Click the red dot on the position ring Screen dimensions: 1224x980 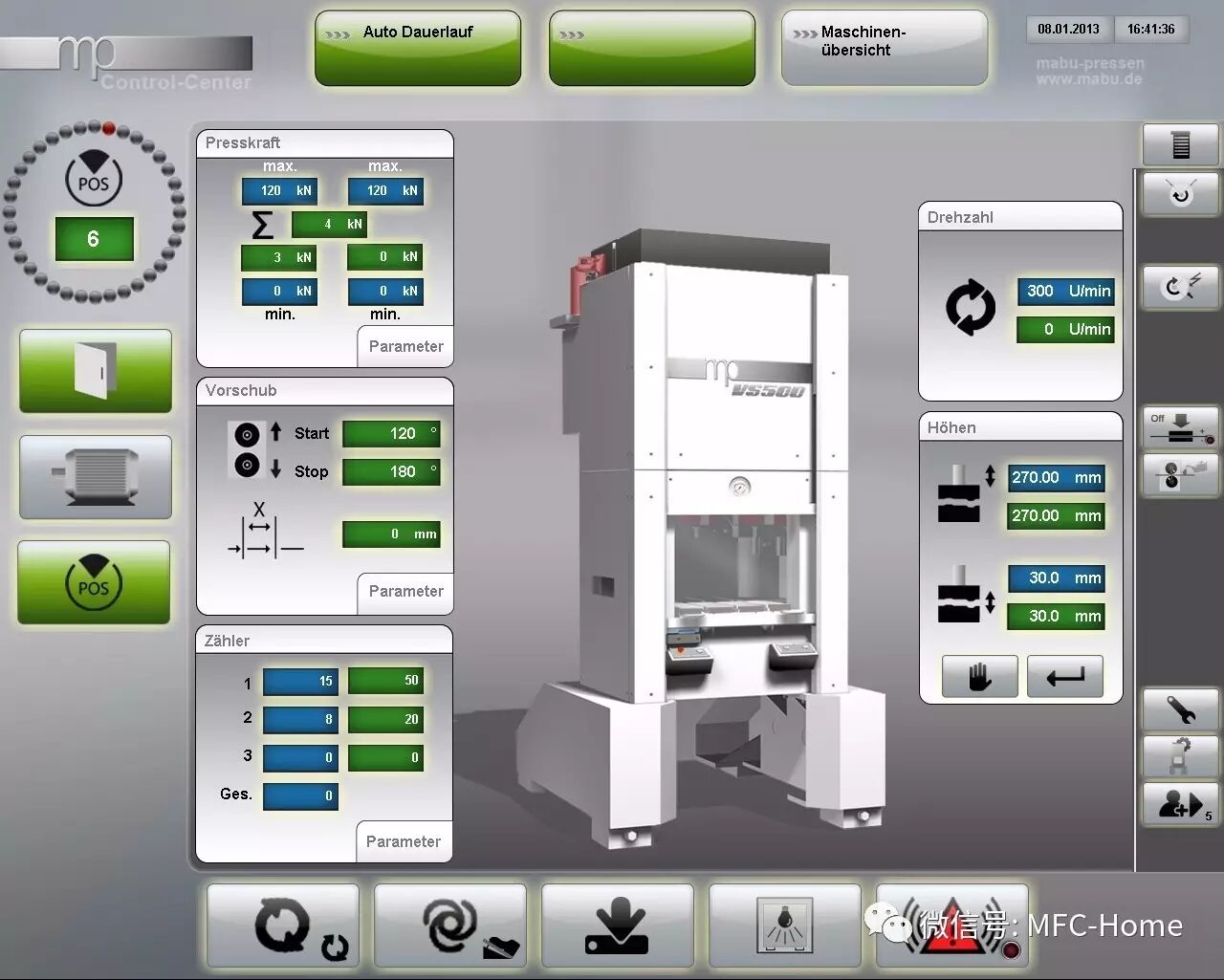pos(109,127)
